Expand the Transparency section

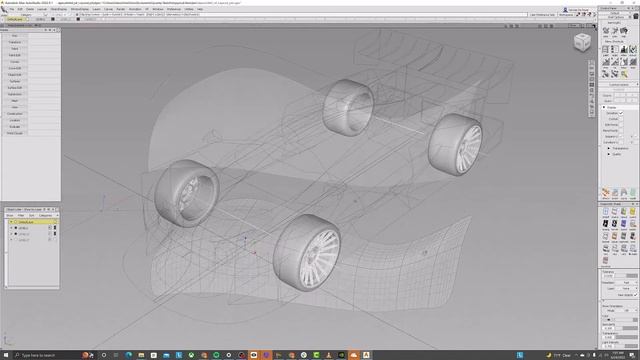point(609,149)
